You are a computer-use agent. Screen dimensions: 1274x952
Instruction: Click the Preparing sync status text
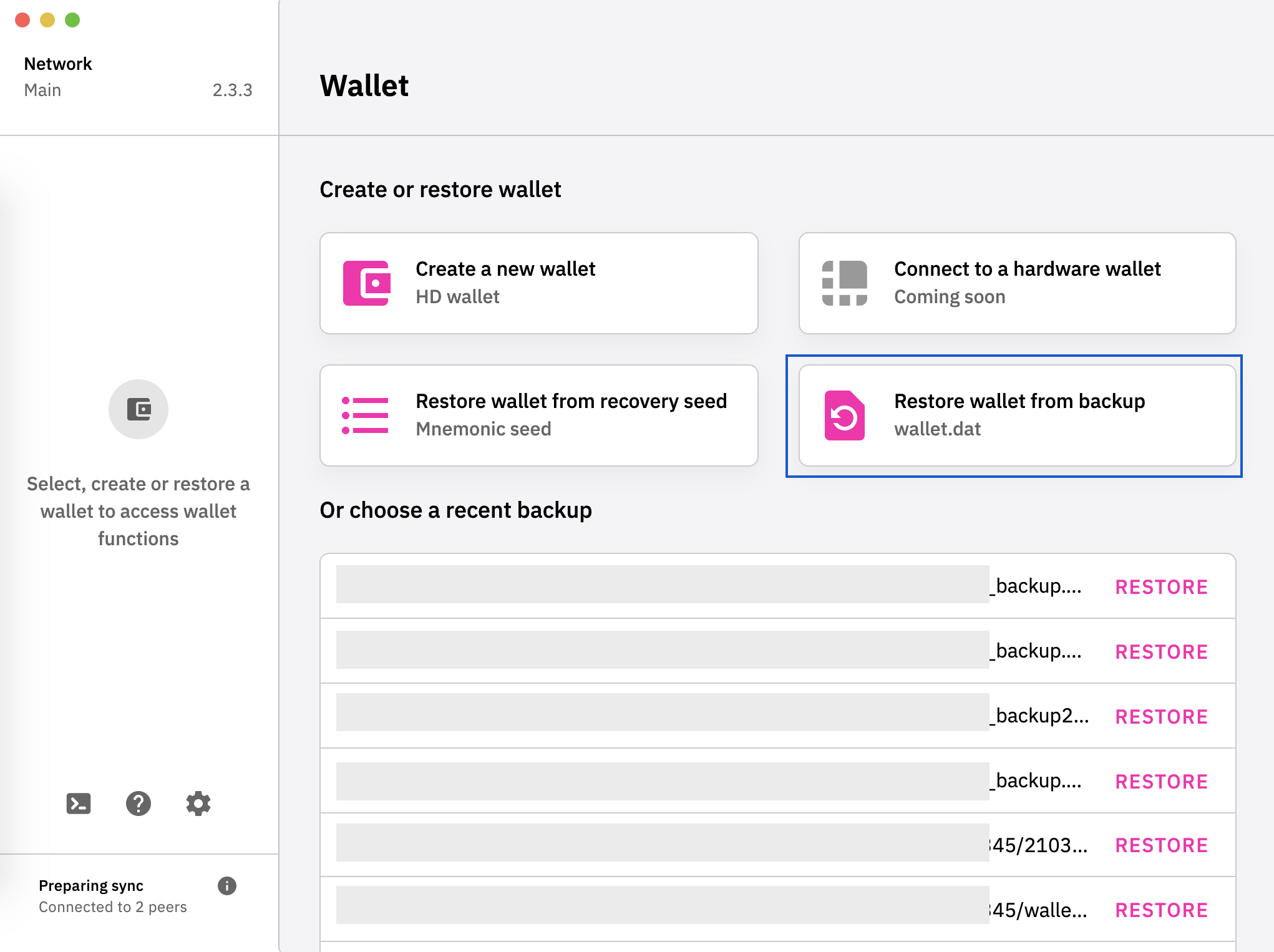(x=91, y=886)
